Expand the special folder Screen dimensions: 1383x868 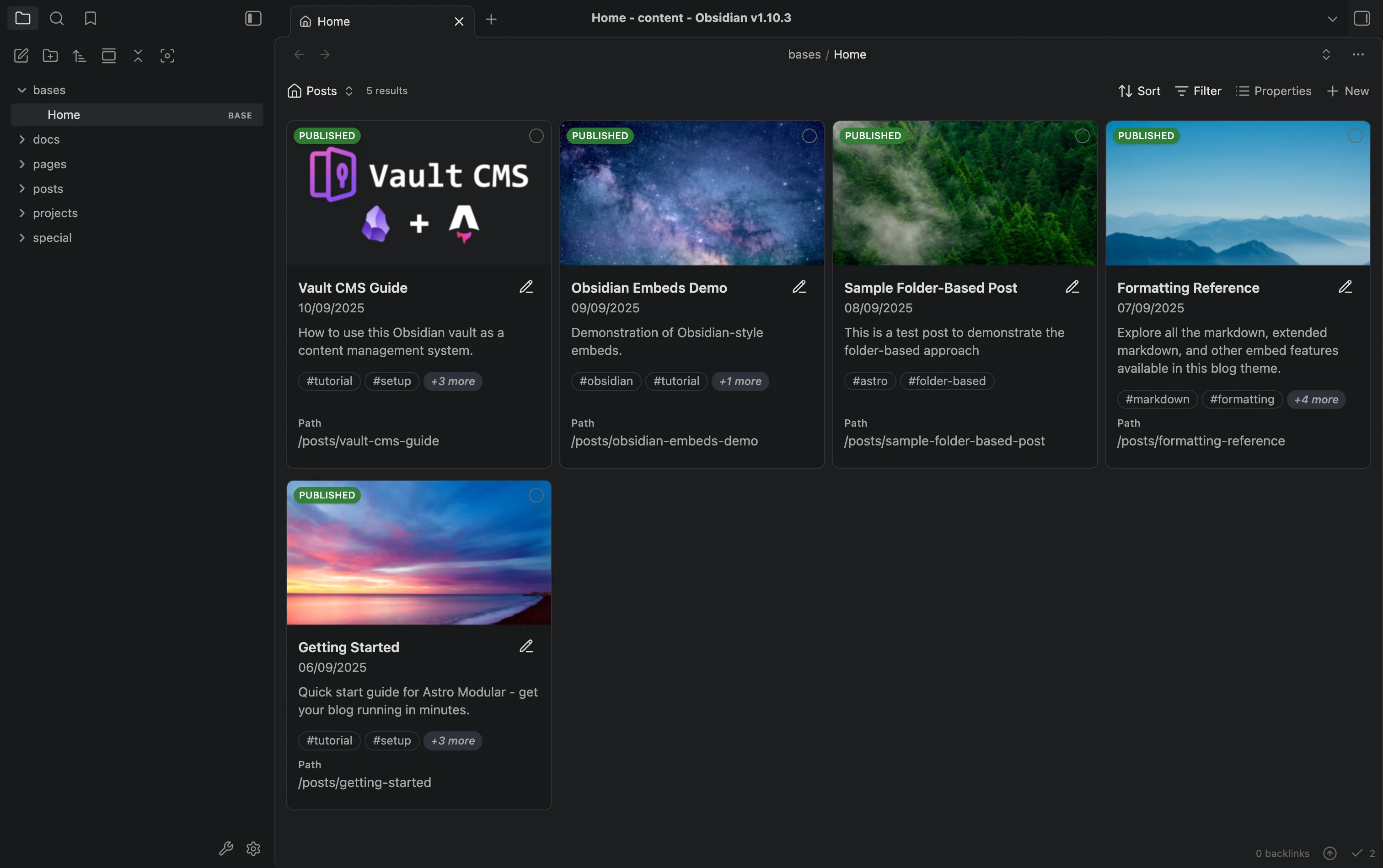pyautogui.click(x=22, y=238)
